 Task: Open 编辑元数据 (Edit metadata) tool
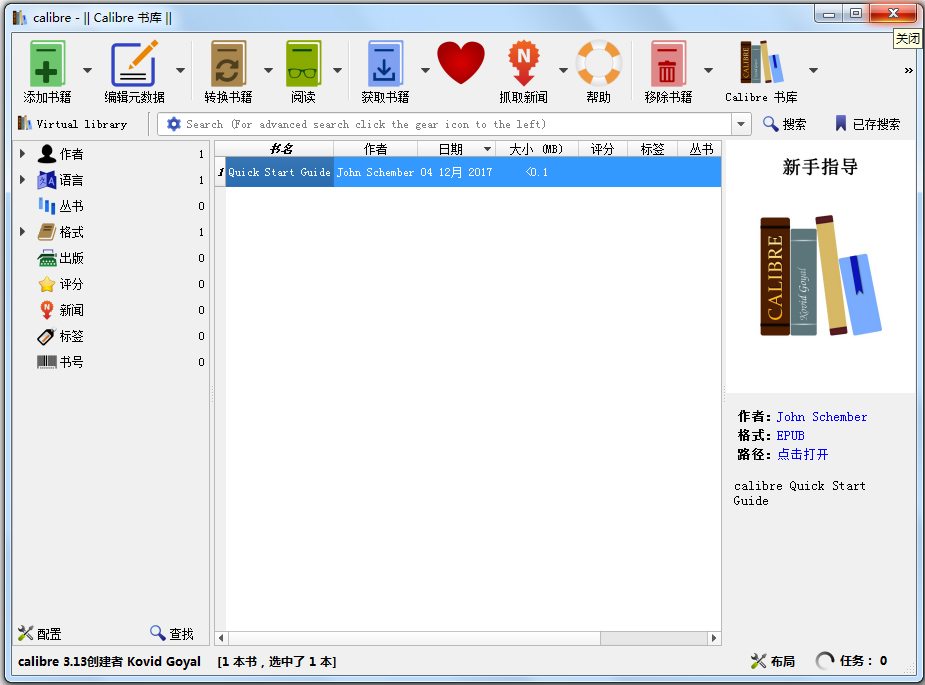pos(134,65)
